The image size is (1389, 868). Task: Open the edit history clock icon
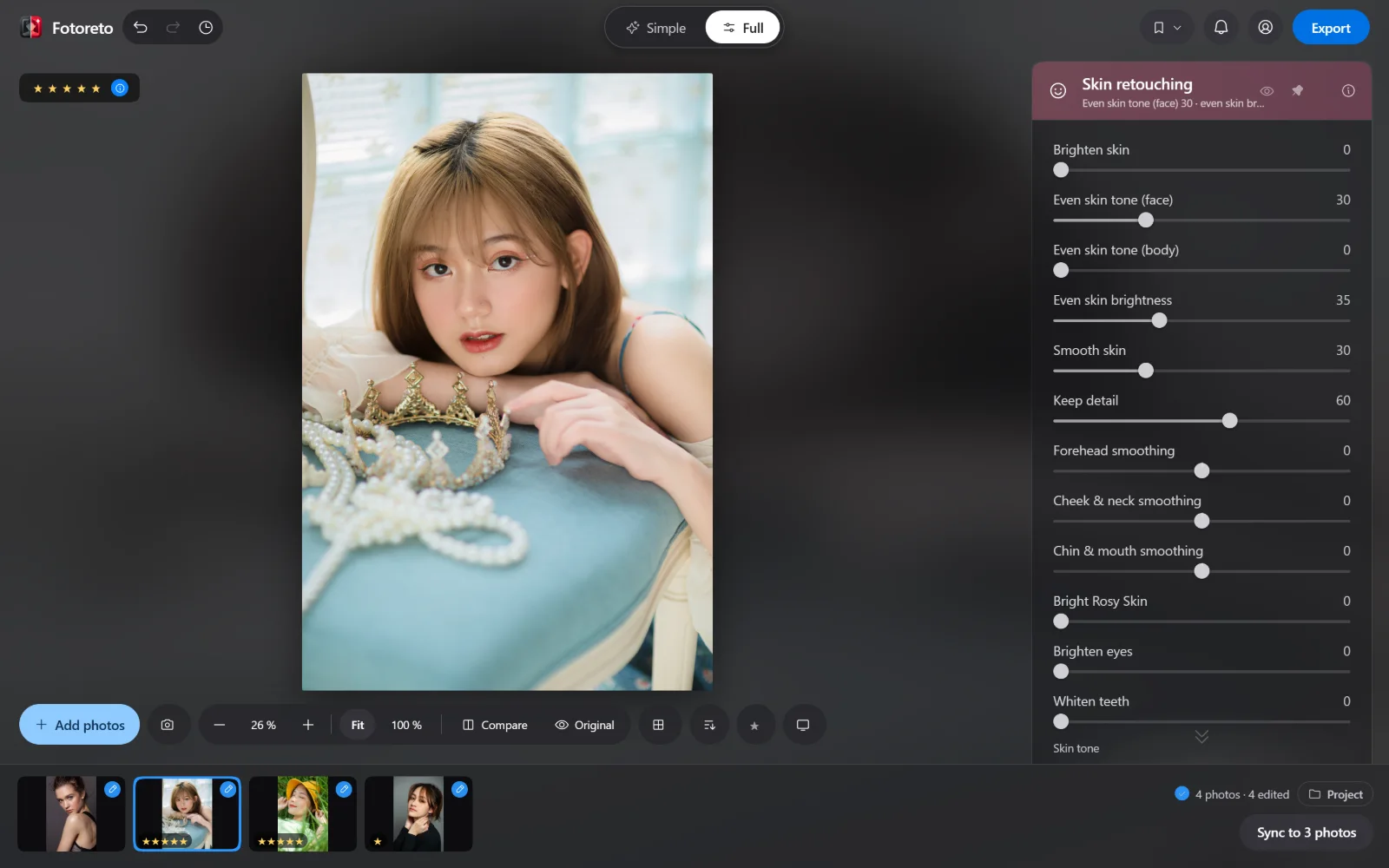pyautogui.click(x=206, y=28)
